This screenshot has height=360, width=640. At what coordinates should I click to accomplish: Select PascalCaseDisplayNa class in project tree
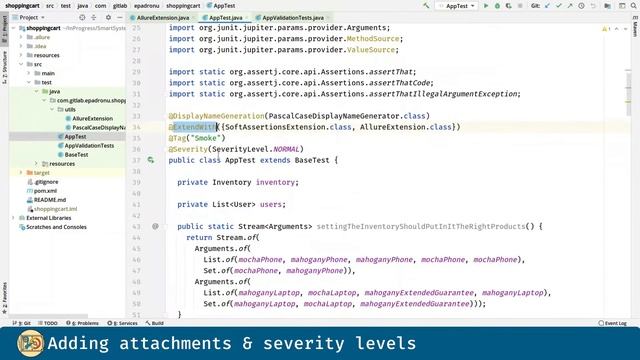[x=99, y=127]
